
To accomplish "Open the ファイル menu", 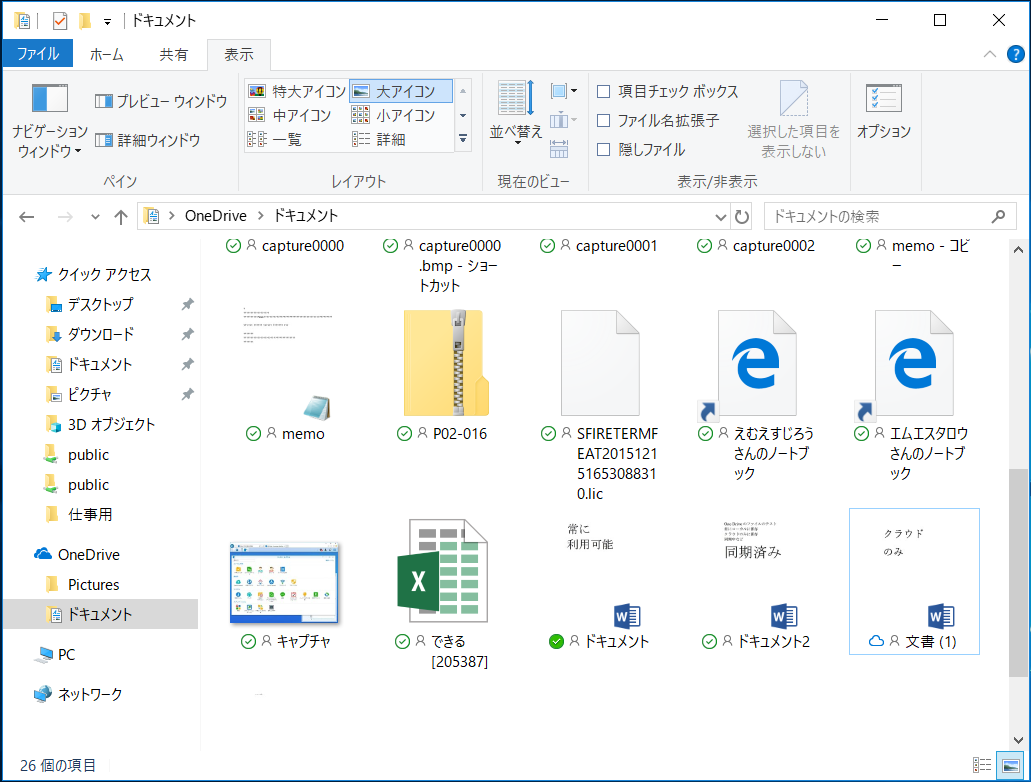I will (x=37, y=55).
